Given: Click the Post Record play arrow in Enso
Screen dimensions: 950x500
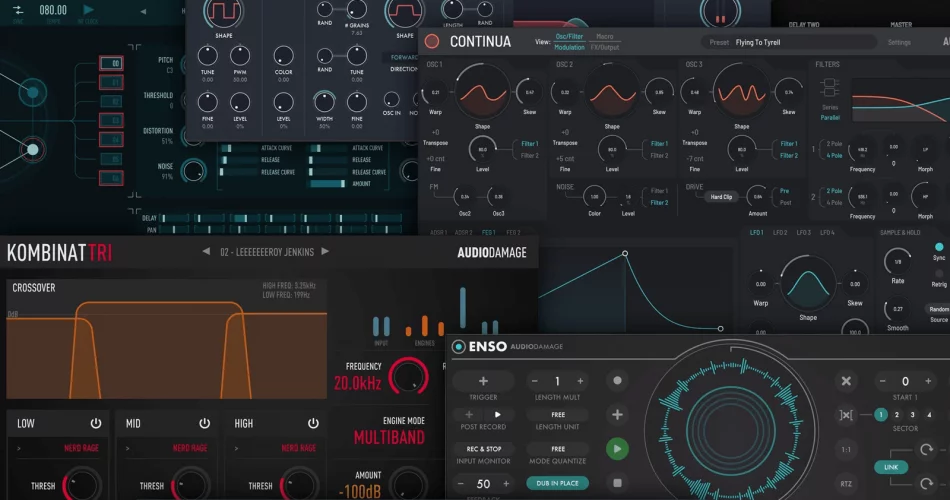Looking at the screenshot, I should pos(497,415).
